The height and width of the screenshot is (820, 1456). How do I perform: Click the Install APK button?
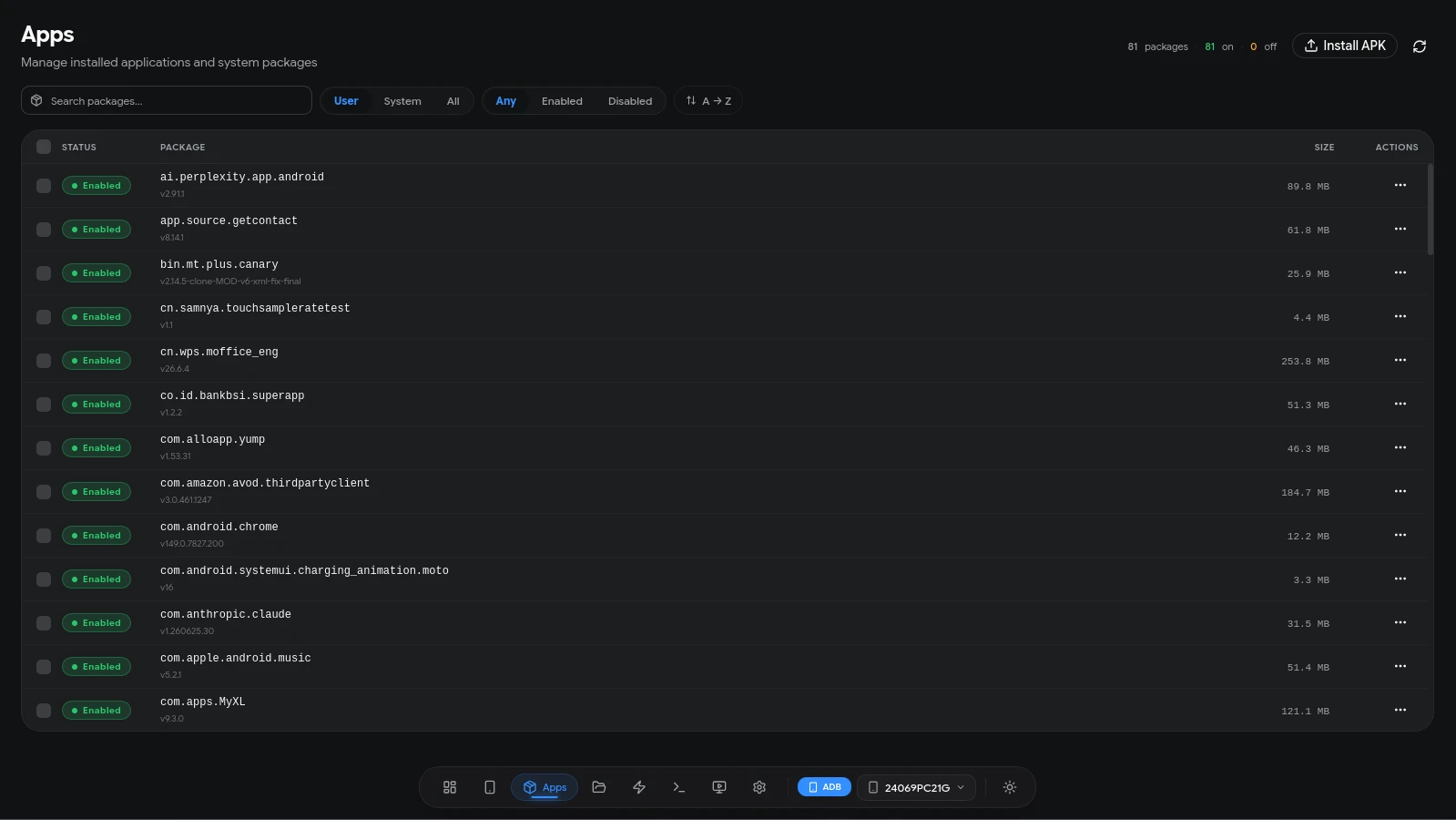[1345, 46]
